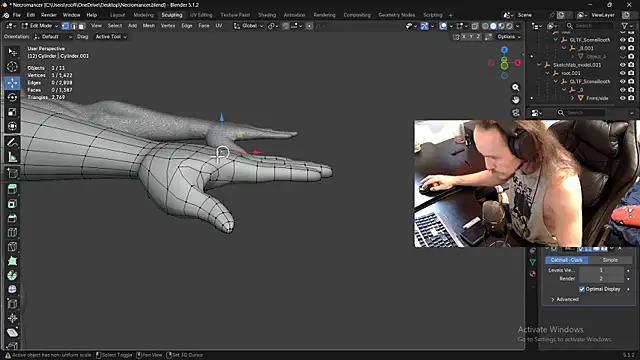Open the Mesh menu in viewport header
Viewport: 640px width, 360px height.
coord(149,26)
